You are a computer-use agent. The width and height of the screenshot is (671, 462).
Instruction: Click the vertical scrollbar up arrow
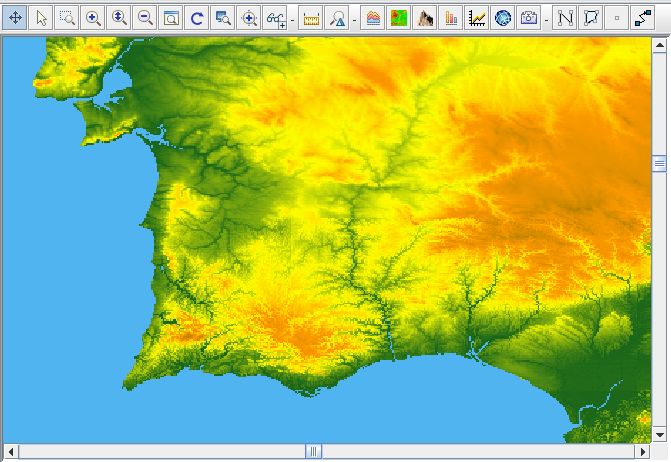(659, 45)
